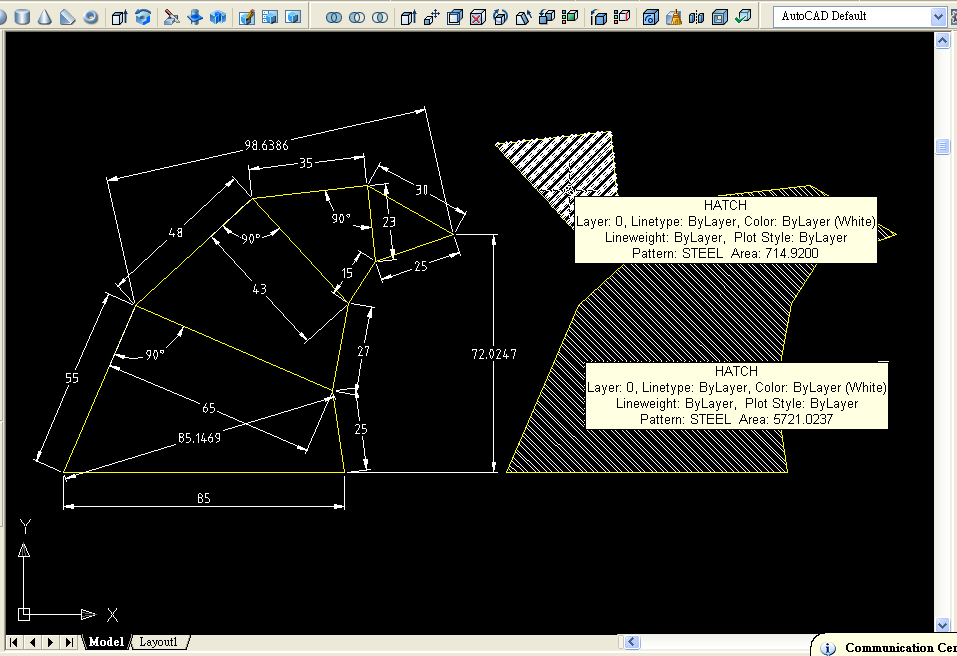The height and width of the screenshot is (656, 957).
Task: Select the Delete Faces tool
Action: (478, 17)
